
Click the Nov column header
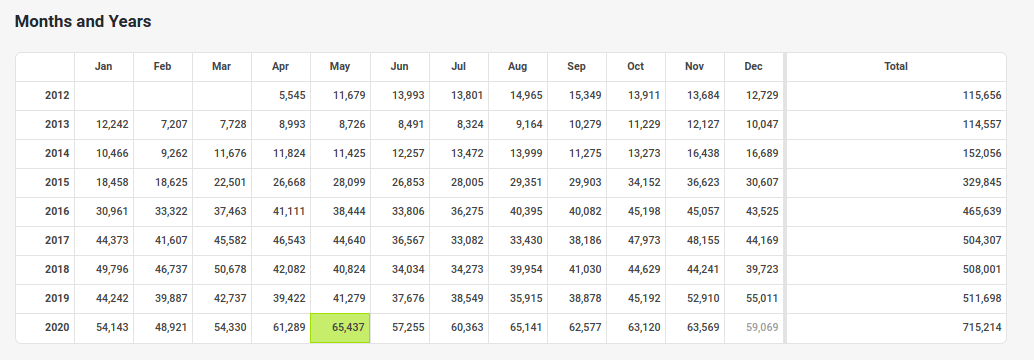pyautogui.click(x=694, y=67)
